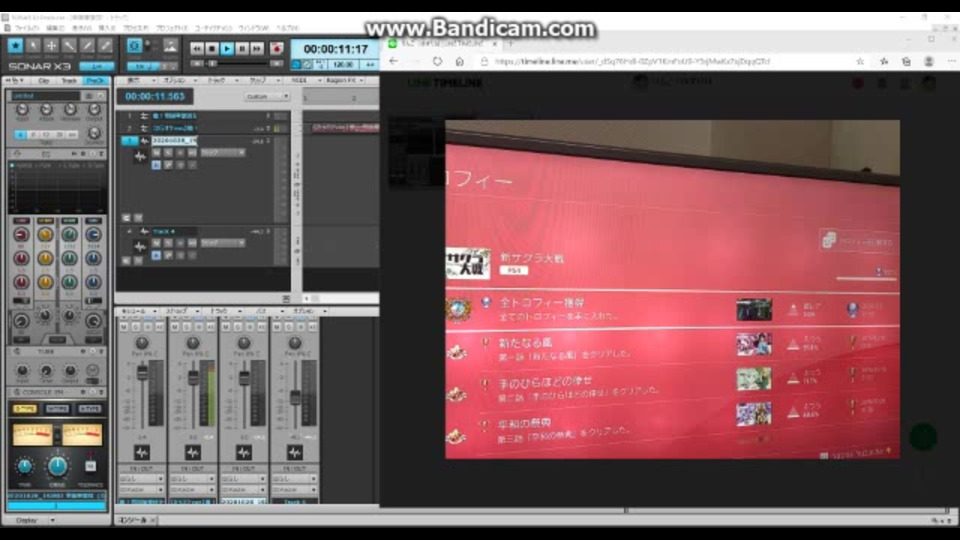Reload the LINE Timeline browser page
Image resolution: width=960 pixels, height=540 pixels.
pyautogui.click(x=437, y=61)
